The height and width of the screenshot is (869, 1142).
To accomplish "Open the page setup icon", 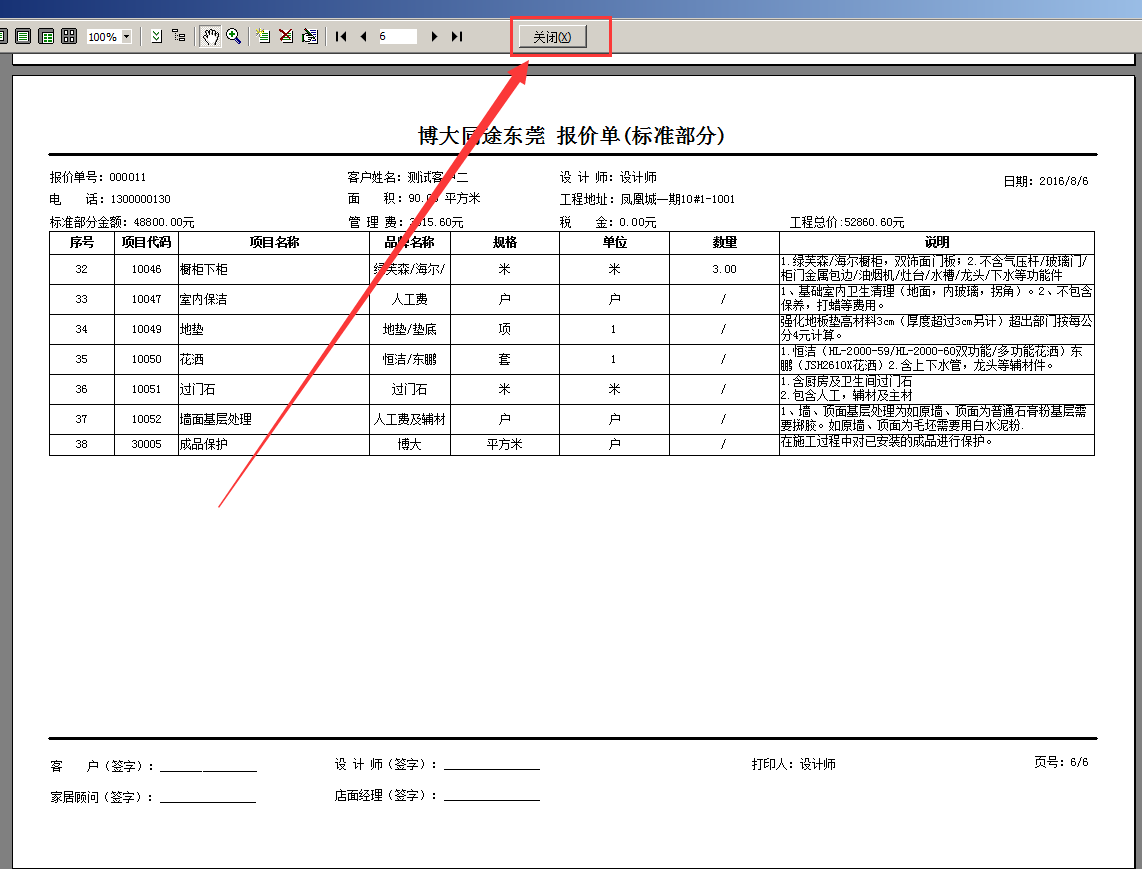I will pyautogui.click(x=310, y=36).
